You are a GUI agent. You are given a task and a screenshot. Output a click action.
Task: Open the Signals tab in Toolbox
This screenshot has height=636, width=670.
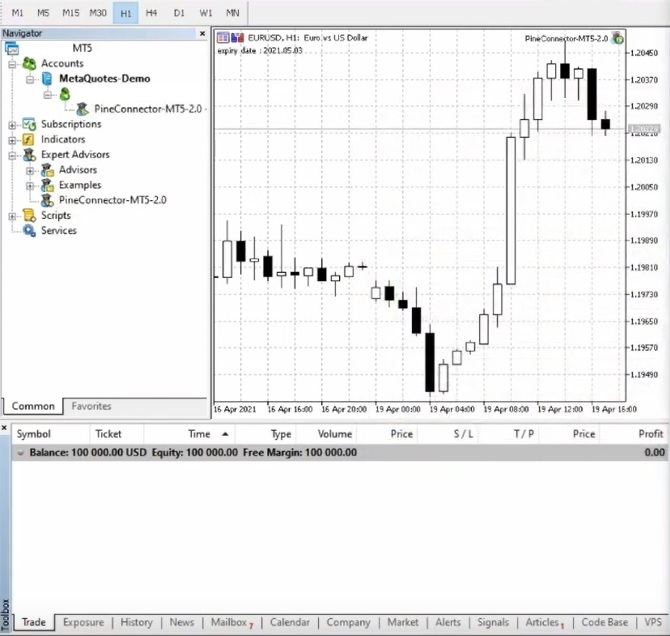pos(493,622)
